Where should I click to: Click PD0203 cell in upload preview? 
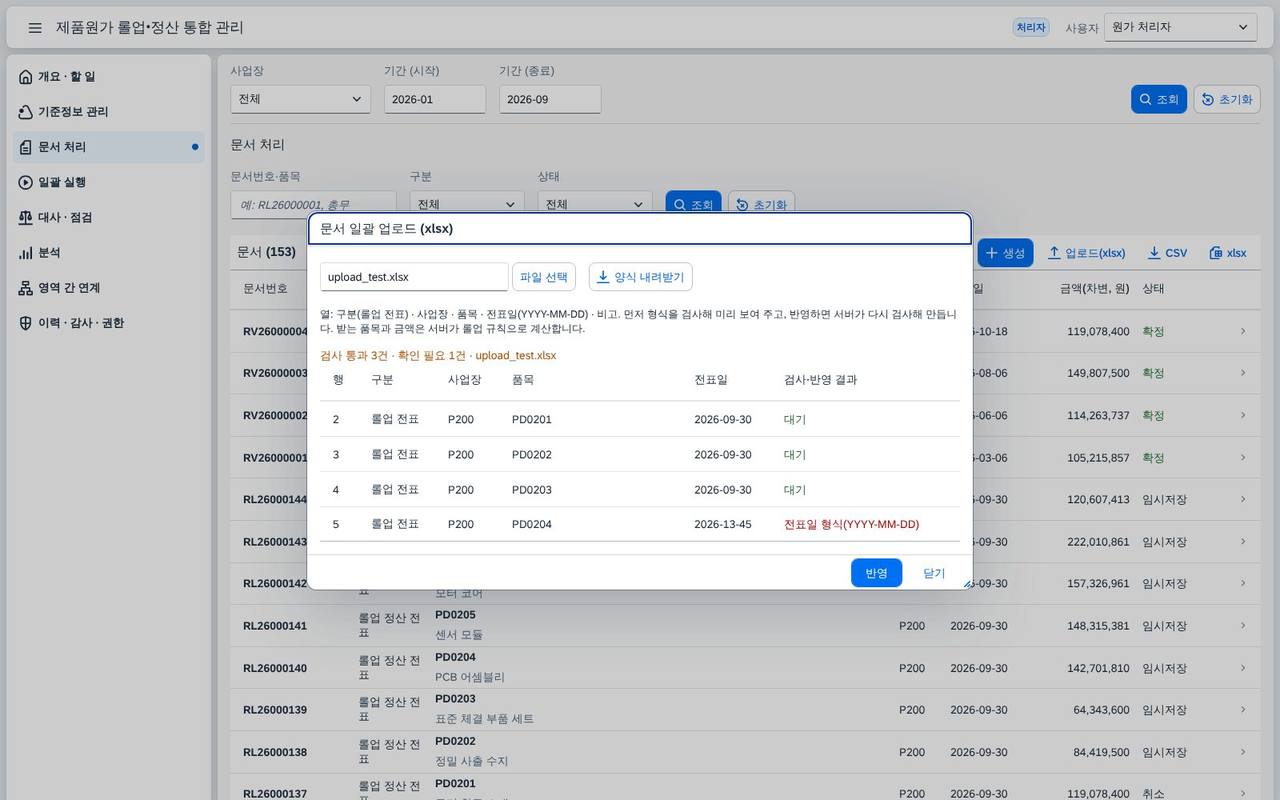(532, 490)
